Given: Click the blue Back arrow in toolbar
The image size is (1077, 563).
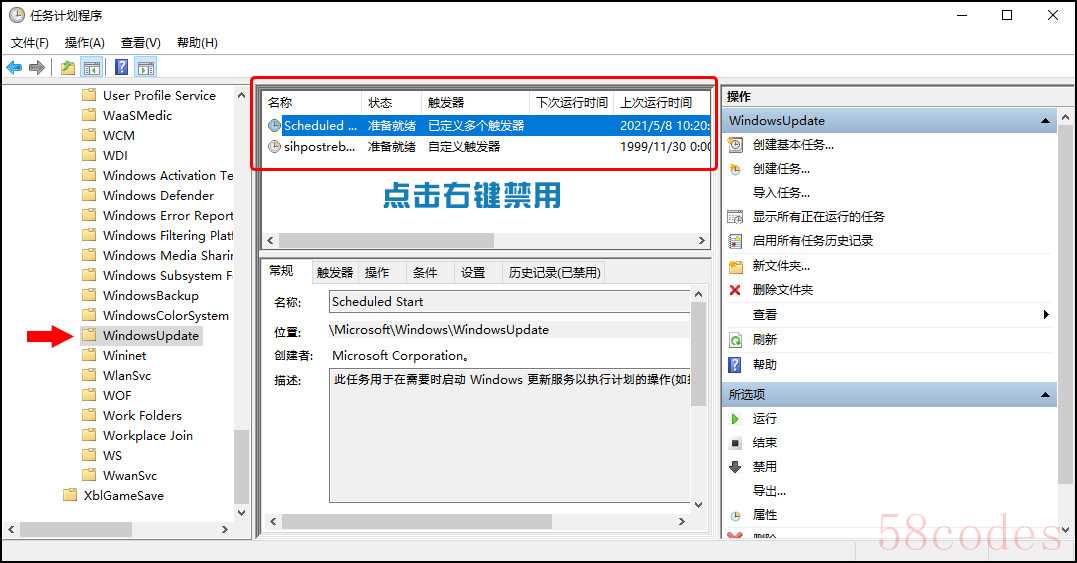Looking at the screenshot, I should click(x=14, y=68).
